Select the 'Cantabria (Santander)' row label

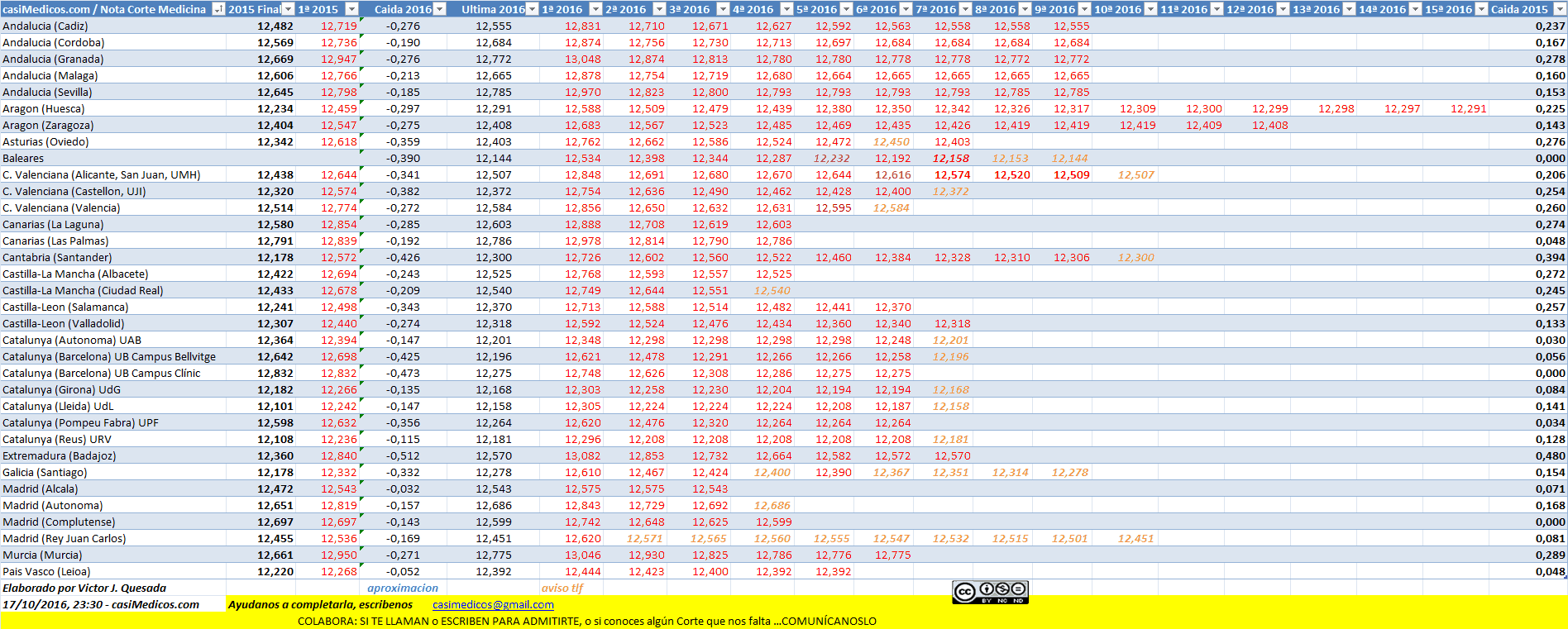click(57, 257)
